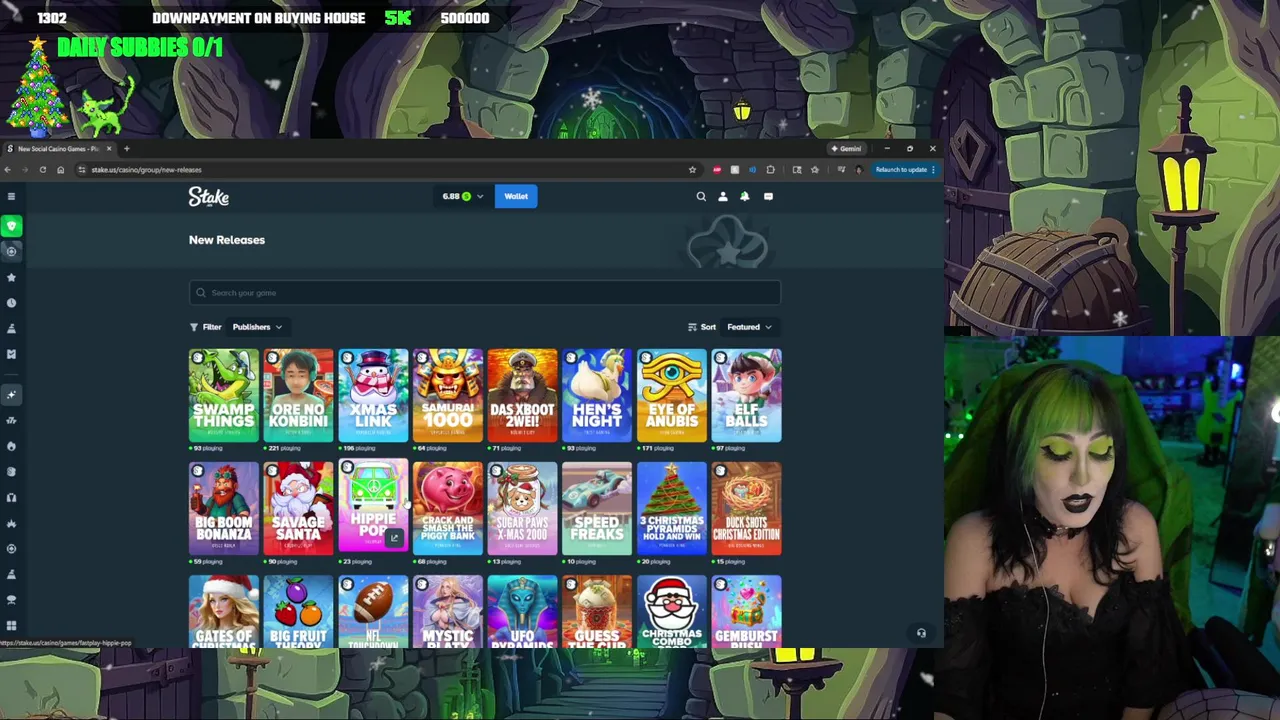Select the New Releases sparkle sidebar icon
Viewport: 1280px width, 720px height.
click(x=11, y=395)
